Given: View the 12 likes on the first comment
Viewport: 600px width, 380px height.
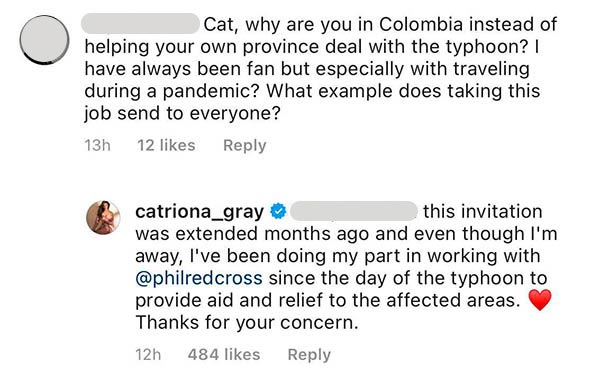Looking at the screenshot, I should (166, 145).
